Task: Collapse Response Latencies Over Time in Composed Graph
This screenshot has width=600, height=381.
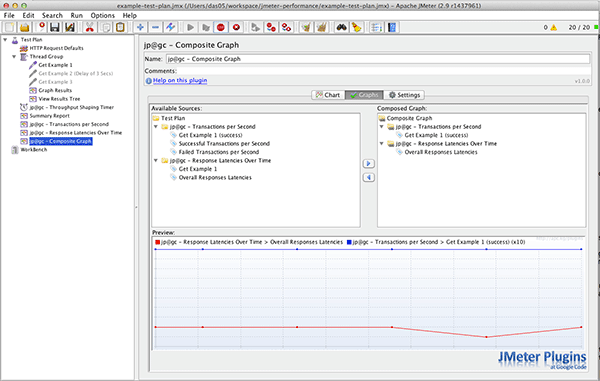Action: tap(382, 143)
